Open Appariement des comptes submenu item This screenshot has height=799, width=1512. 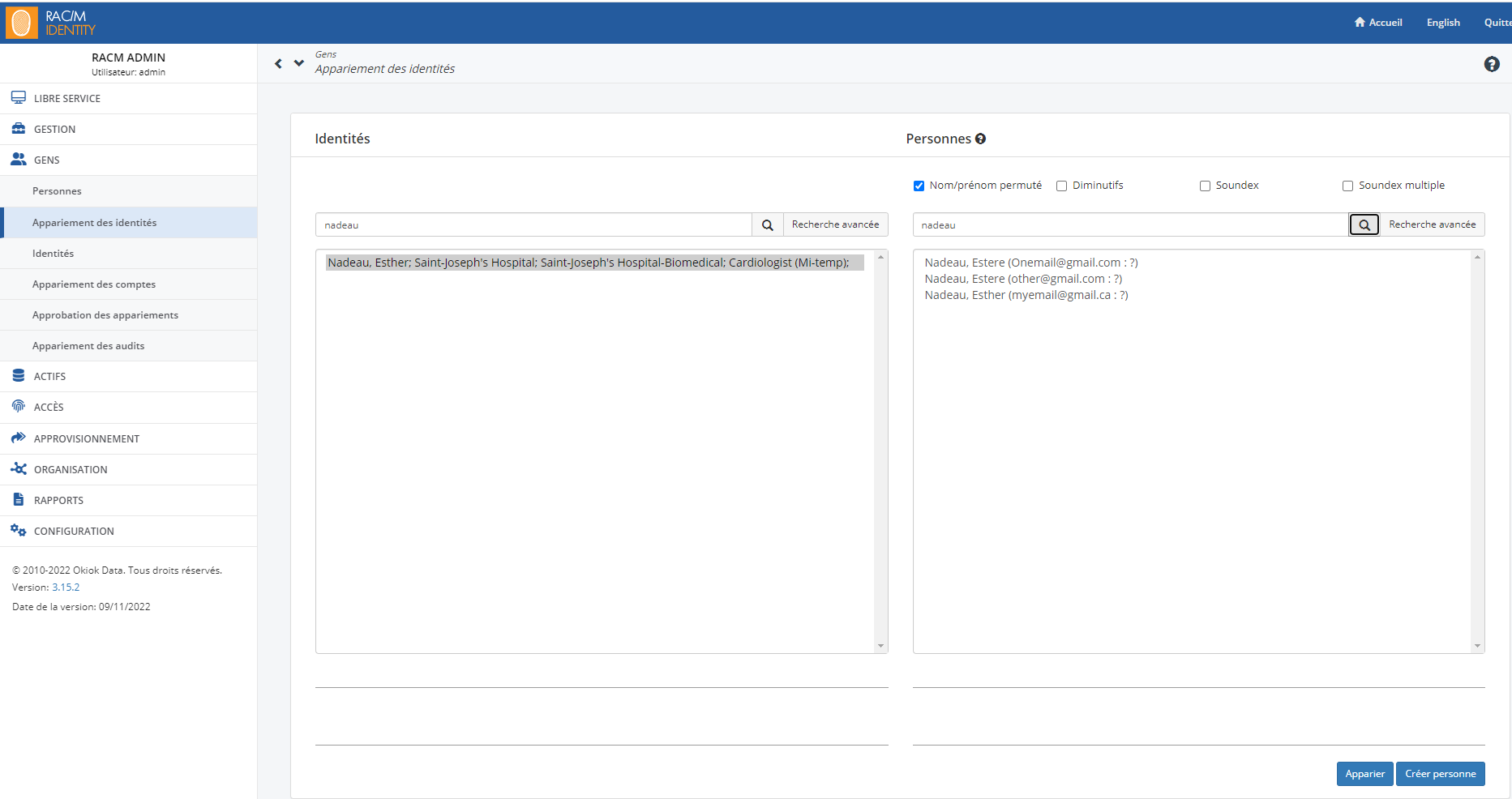coord(129,284)
